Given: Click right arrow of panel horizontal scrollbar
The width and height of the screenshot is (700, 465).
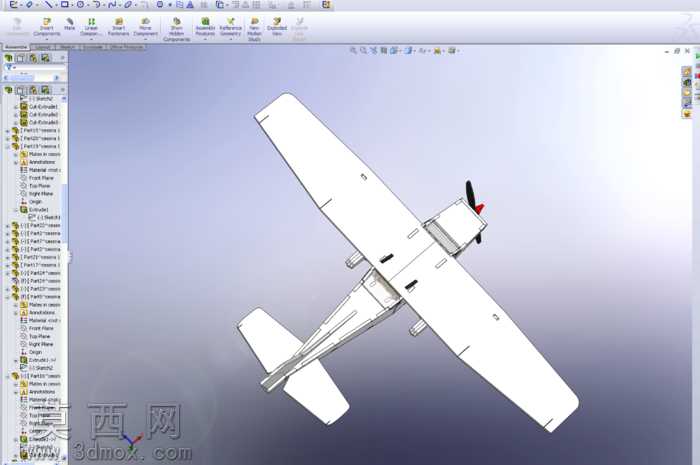Looking at the screenshot, I should [x=57, y=78].
